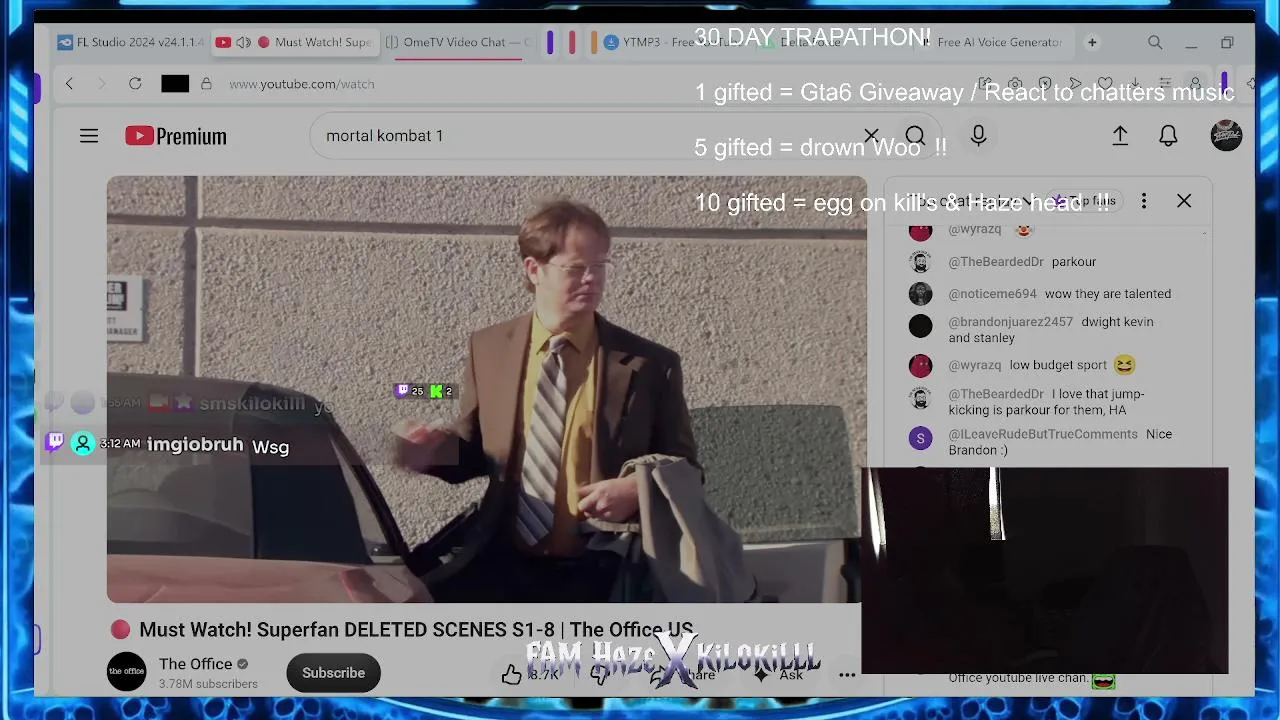Open the YouTube upload/create icon
This screenshot has width=1280, height=720.
point(1120,136)
